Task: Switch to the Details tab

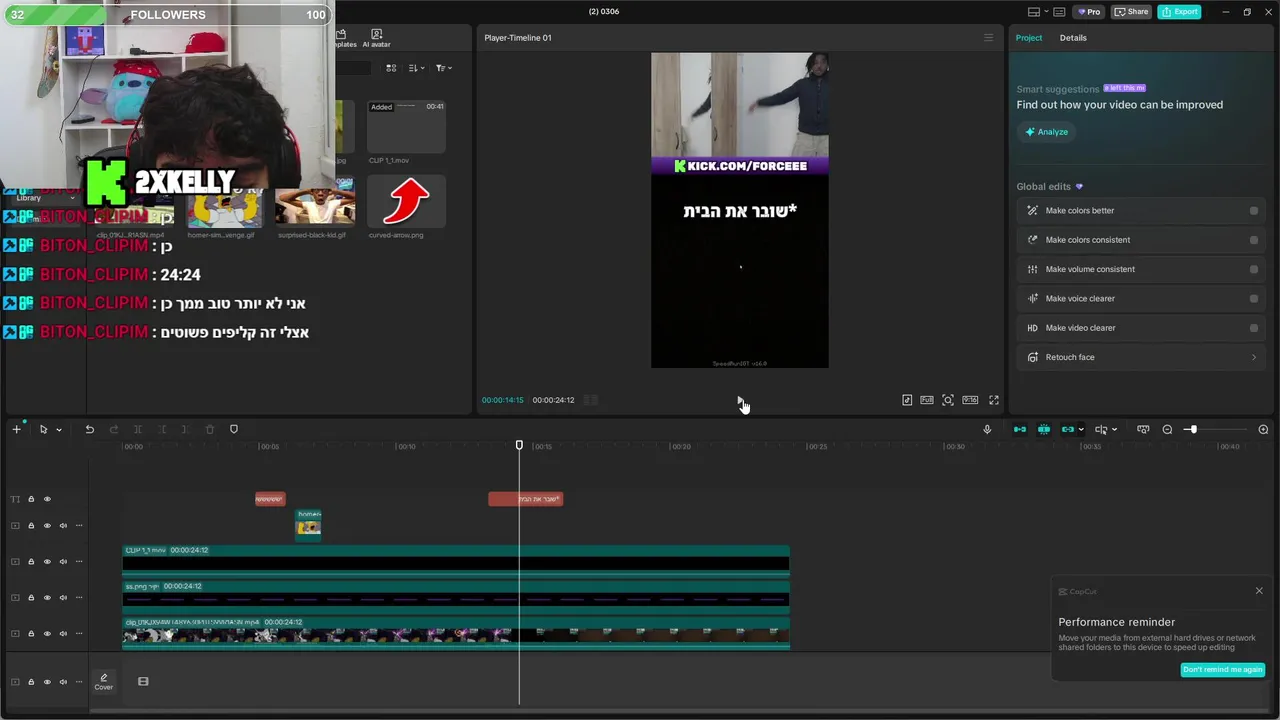Action: [1073, 38]
